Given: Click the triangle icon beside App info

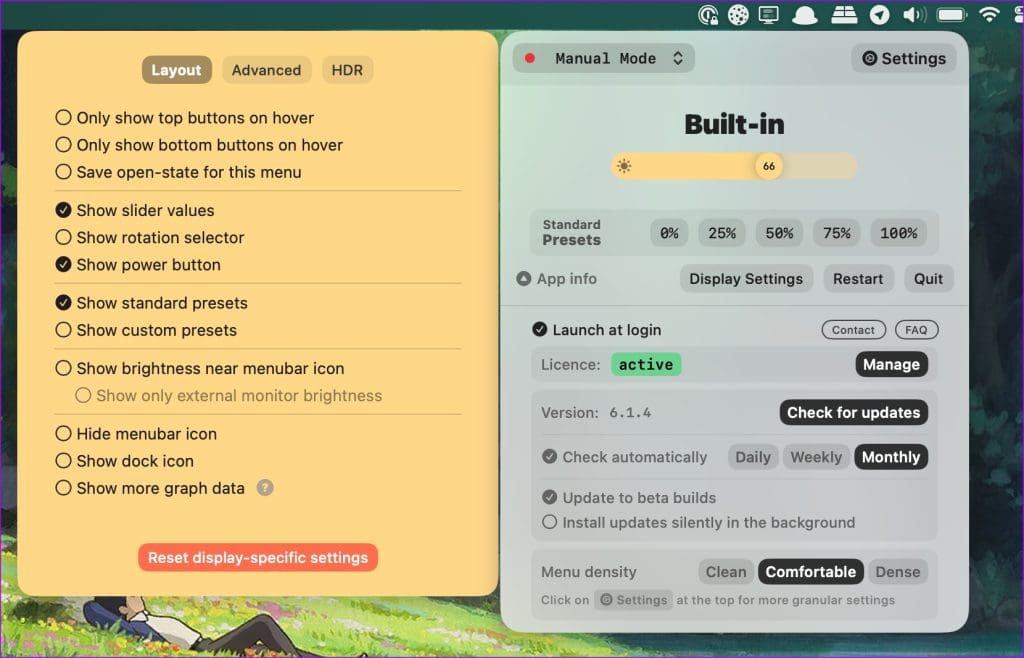Looking at the screenshot, I should pos(523,279).
